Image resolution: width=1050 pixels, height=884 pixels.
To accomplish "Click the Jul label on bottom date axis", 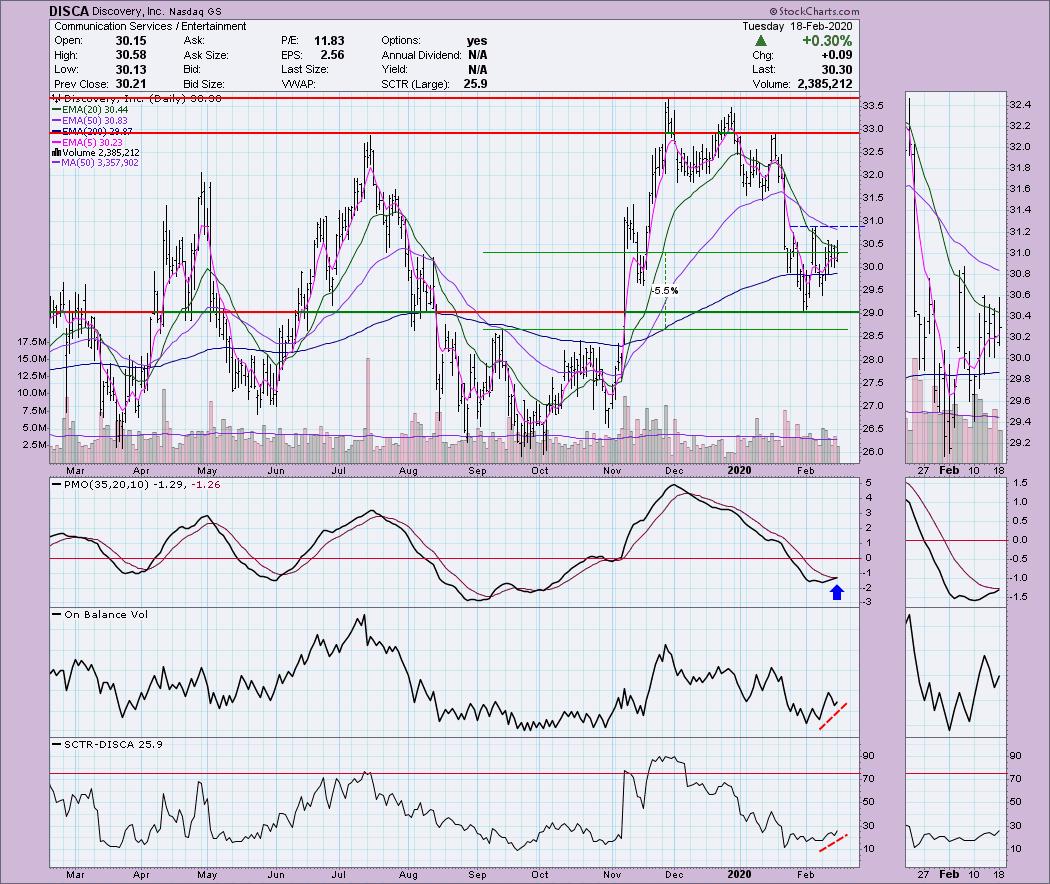I will [x=339, y=874].
